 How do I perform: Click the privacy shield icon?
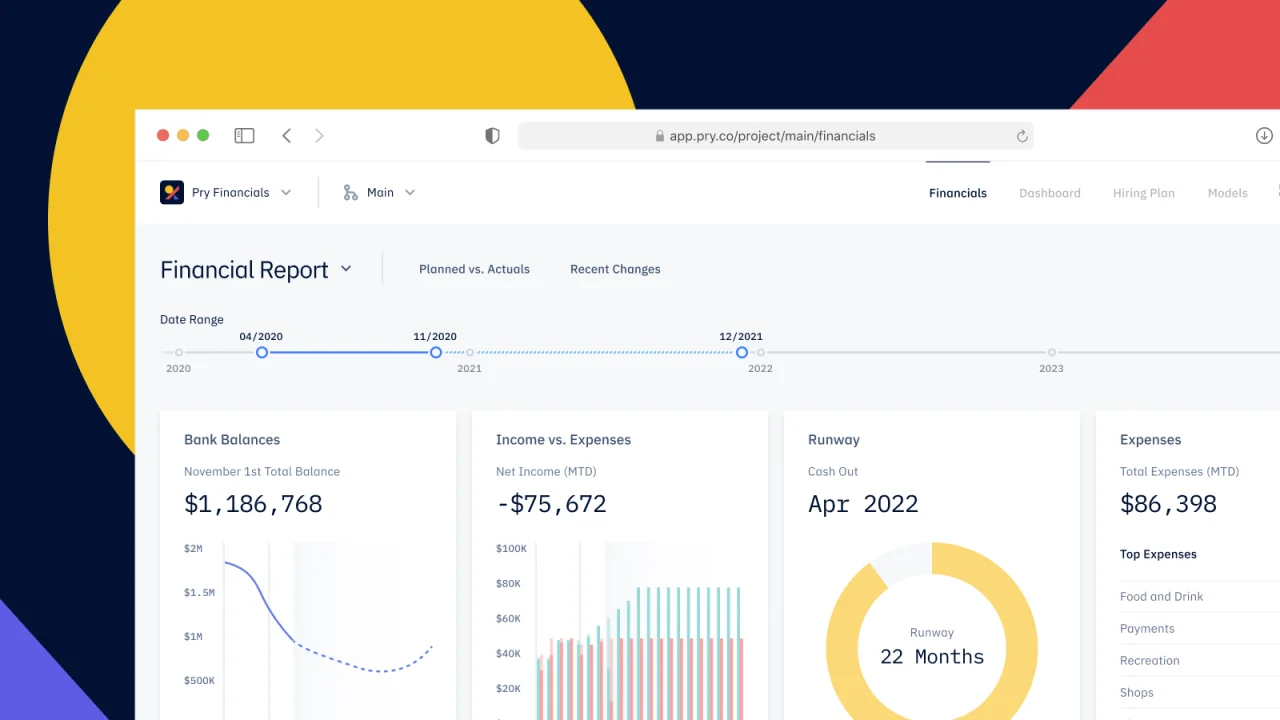[x=492, y=136]
